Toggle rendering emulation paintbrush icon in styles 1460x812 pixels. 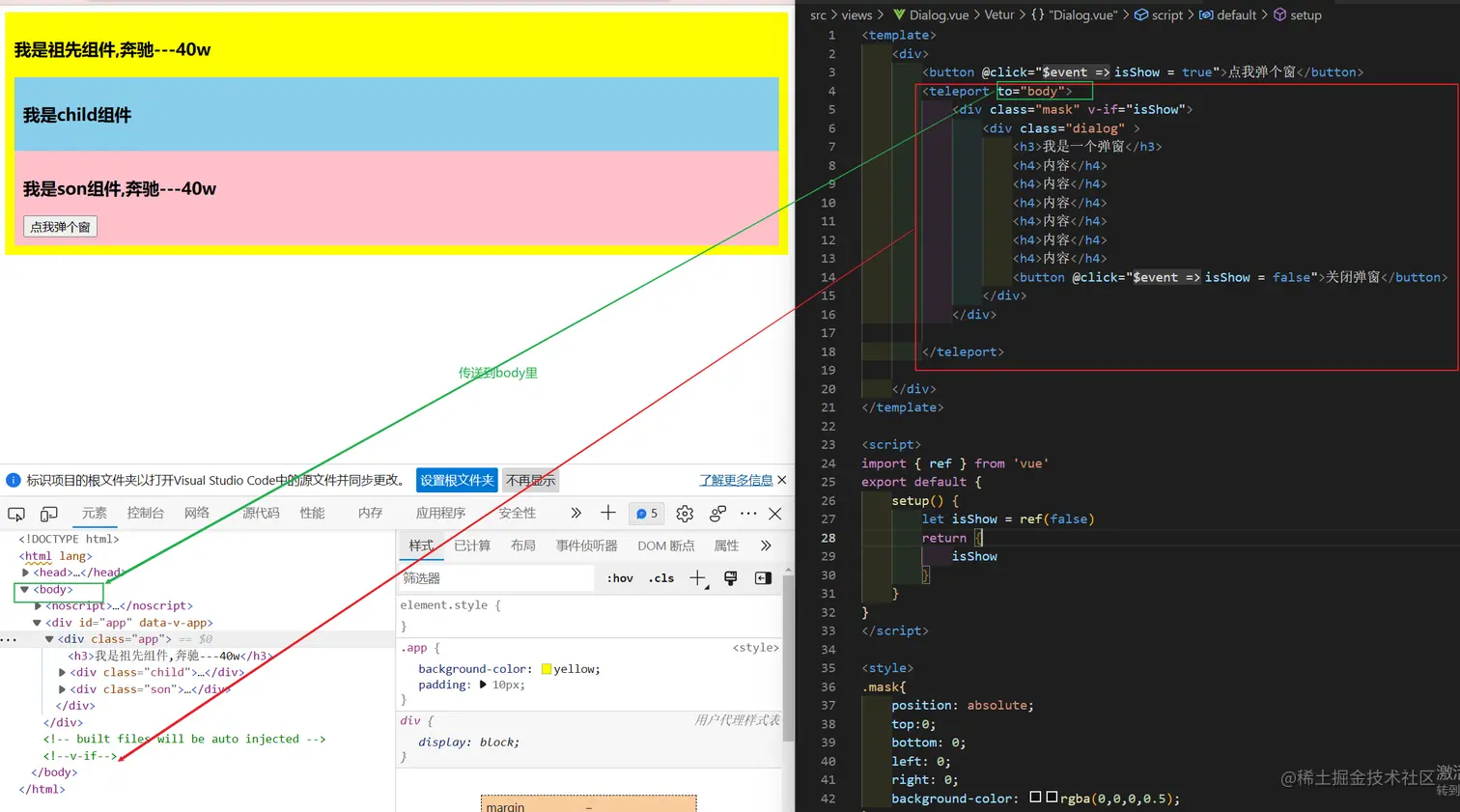731,578
